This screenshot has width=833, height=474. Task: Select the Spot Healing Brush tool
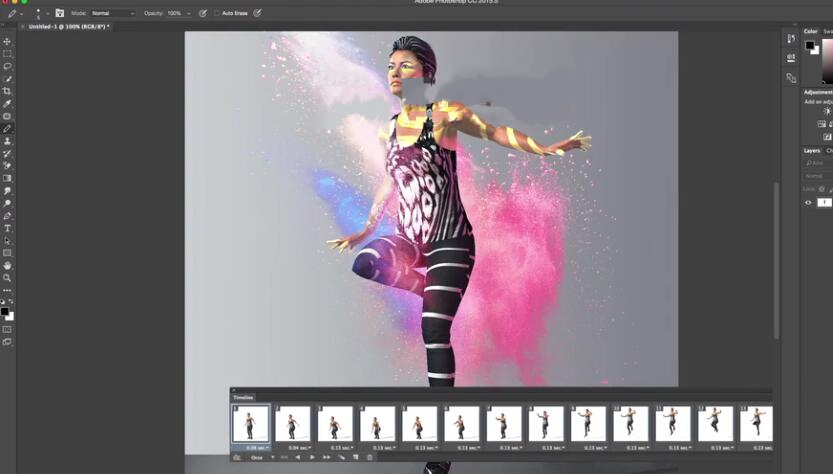(x=7, y=116)
